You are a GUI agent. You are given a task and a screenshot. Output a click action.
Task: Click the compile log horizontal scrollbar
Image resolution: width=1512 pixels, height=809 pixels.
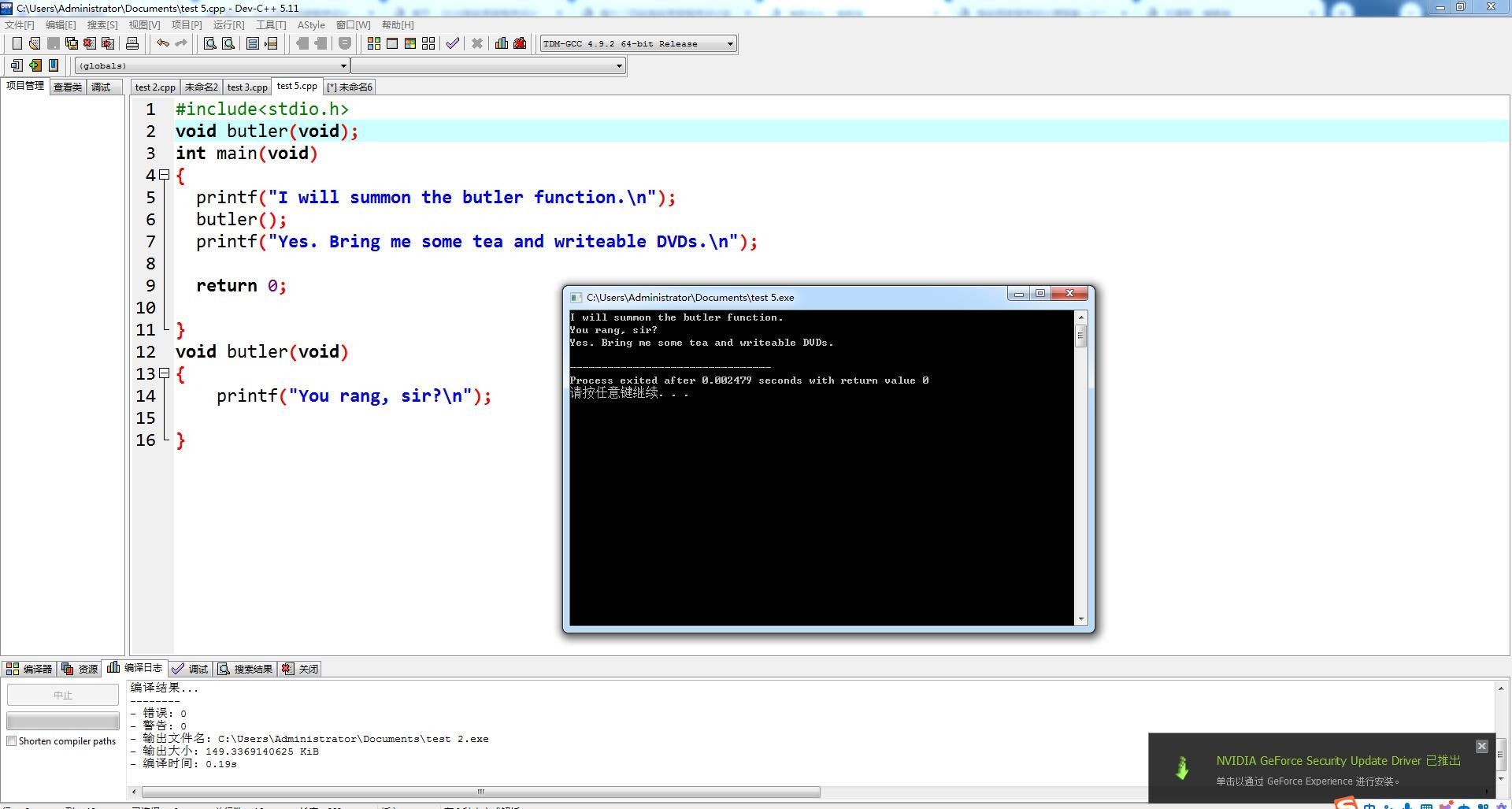click(480, 792)
